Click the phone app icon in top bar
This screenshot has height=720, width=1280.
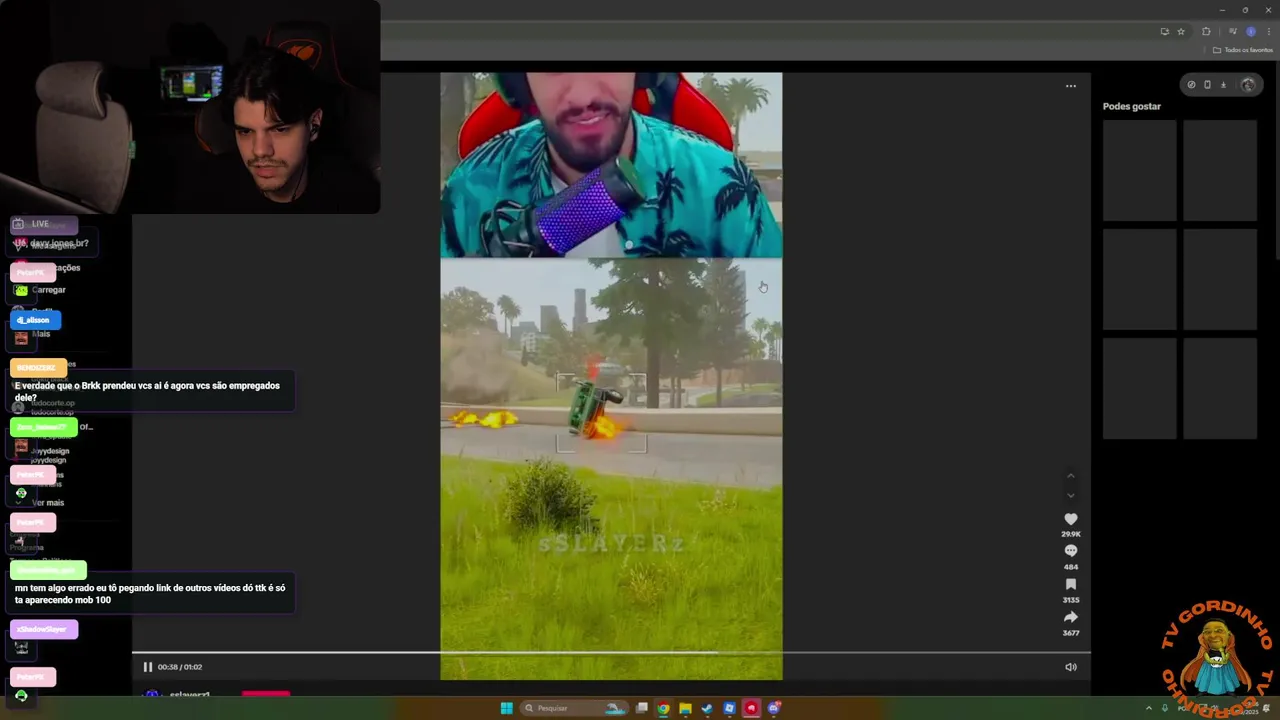[x=1207, y=85]
